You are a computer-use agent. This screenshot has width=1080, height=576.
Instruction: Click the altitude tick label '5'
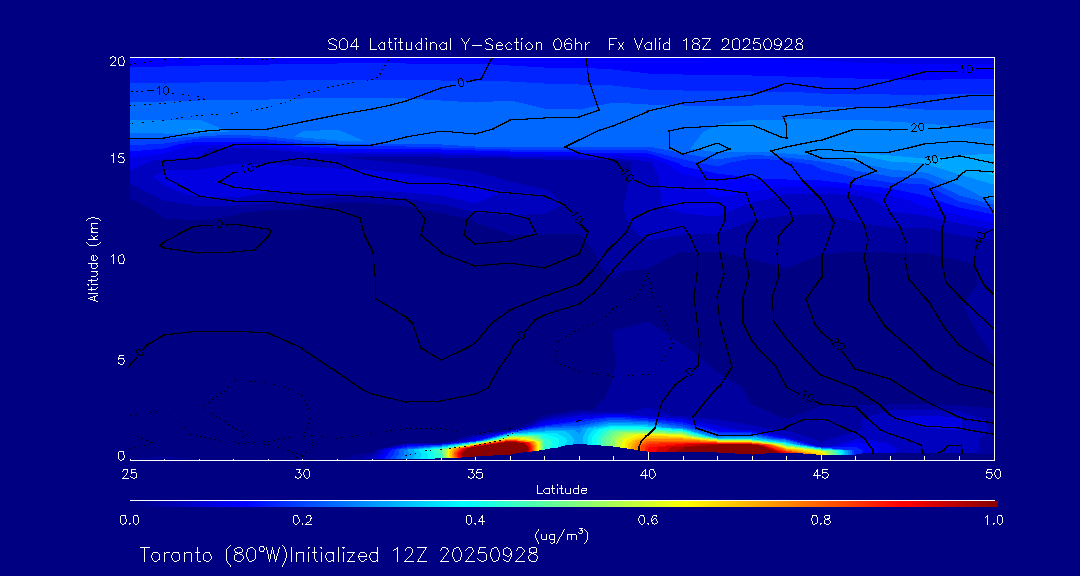(121, 360)
